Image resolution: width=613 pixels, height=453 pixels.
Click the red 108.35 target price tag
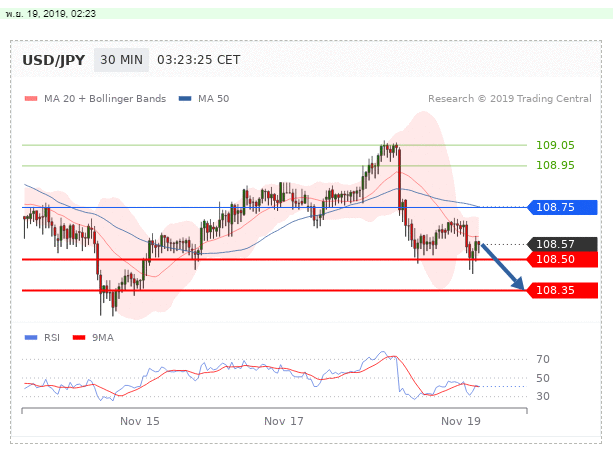pos(562,290)
